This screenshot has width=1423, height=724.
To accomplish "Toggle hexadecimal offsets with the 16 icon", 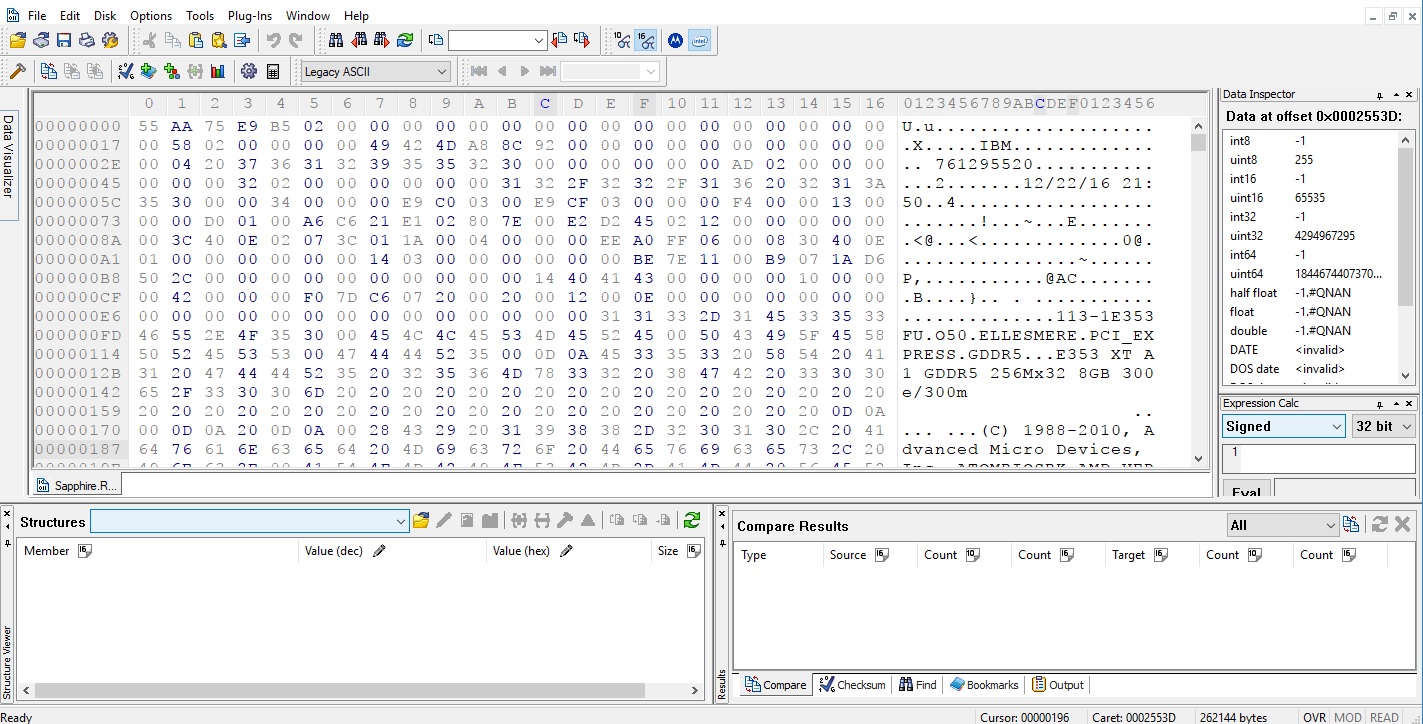I will click(646, 40).
